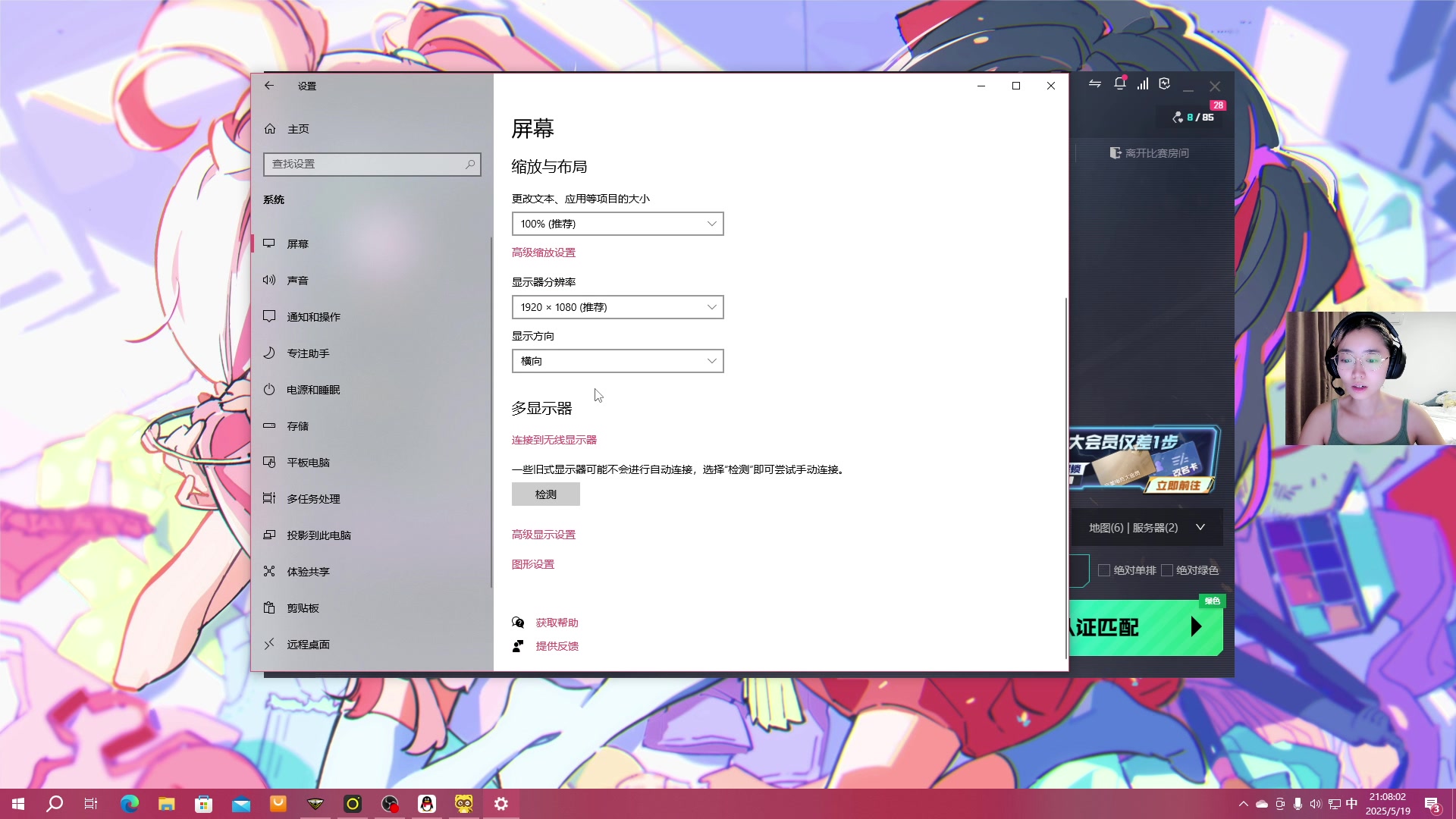
Task: Open QQ penguin app from taskbar
Action: pyautogui.click(x=427, y=804)
